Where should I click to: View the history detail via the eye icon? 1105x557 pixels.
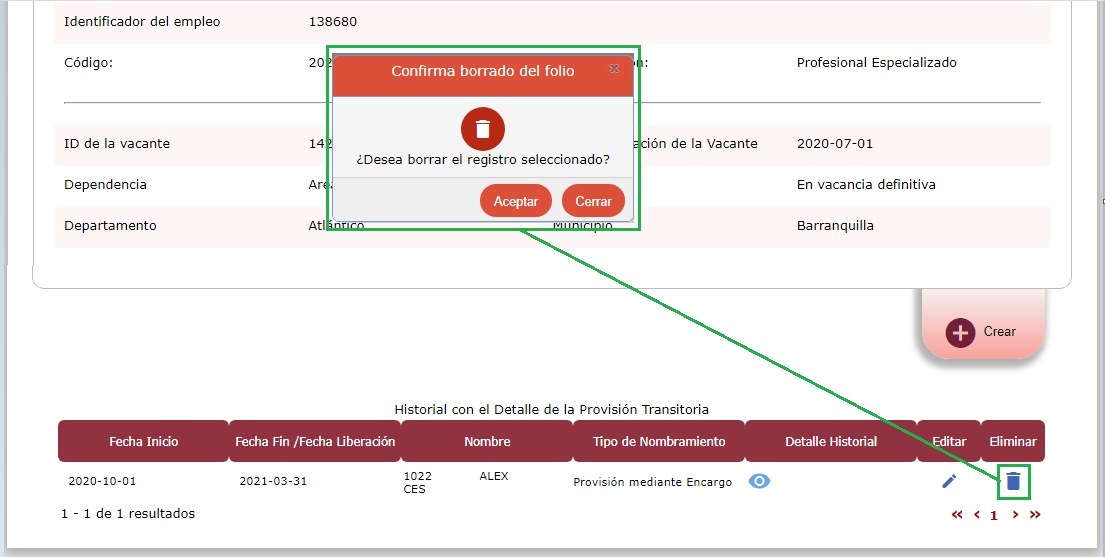pos(760,481)
